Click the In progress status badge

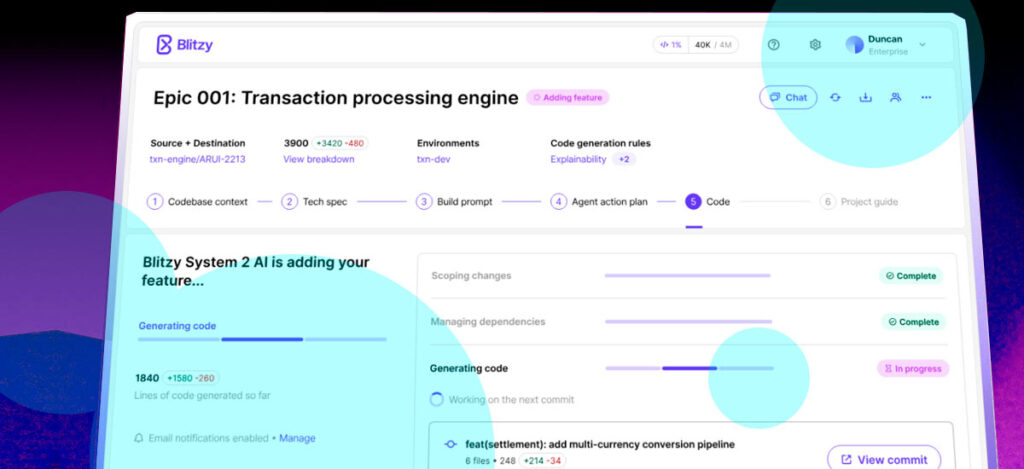tap(912, 369)
